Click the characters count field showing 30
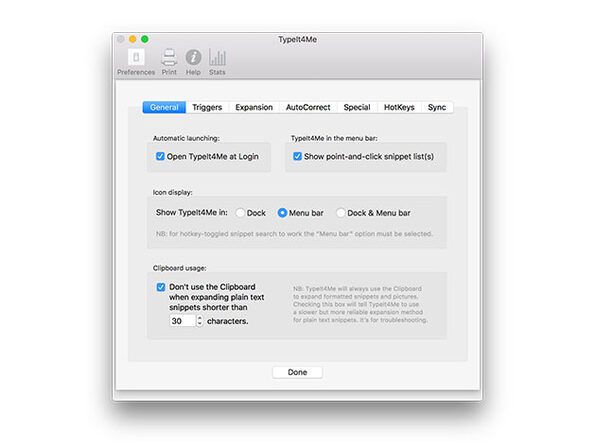Screen dimensions: 596x447 click(182, 321)
